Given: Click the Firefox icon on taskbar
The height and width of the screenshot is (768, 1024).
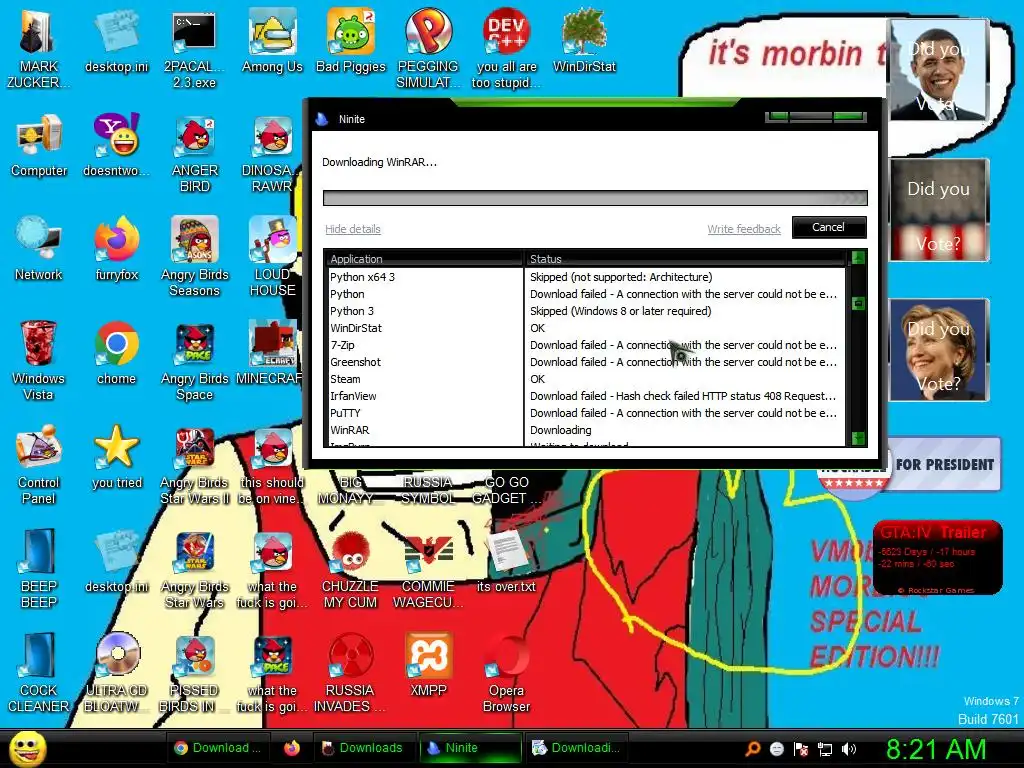Looking at the screenshot, I should [292, 748].
